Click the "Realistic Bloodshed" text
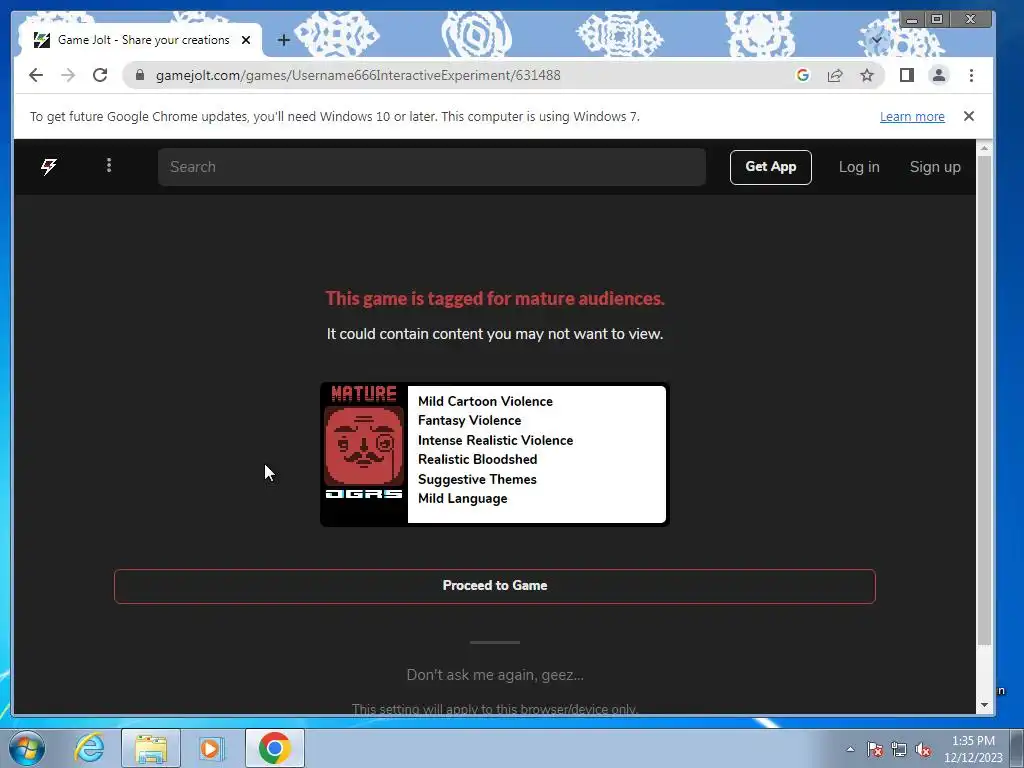The image size is (1024, 768). coord(477,460)
